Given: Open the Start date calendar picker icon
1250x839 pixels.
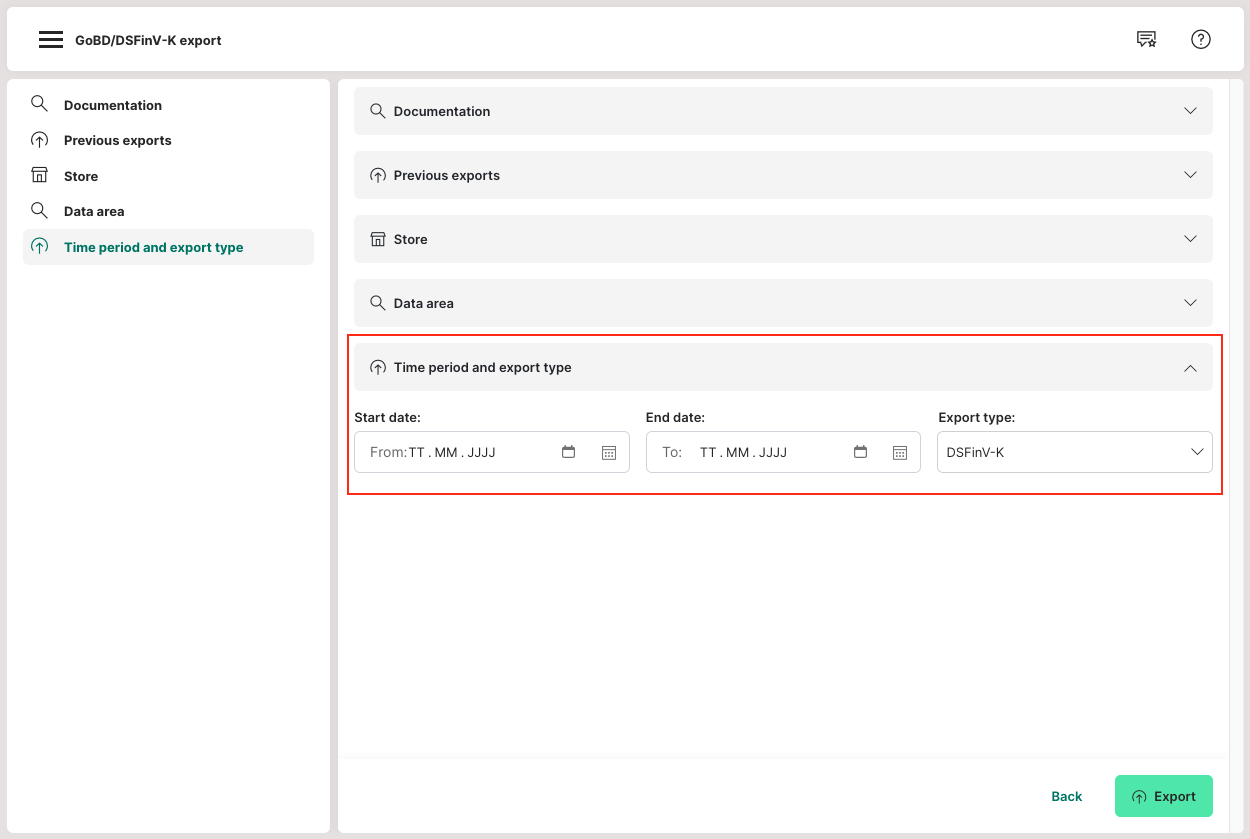Looking at the screenshot, I should point(568,452).
